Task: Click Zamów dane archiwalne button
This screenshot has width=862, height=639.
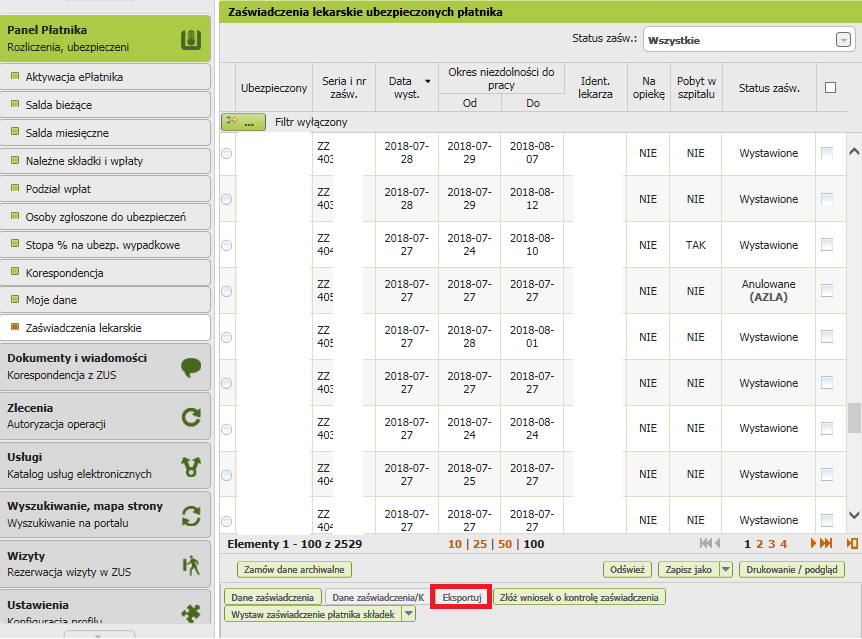Action: tap(294, 569)
